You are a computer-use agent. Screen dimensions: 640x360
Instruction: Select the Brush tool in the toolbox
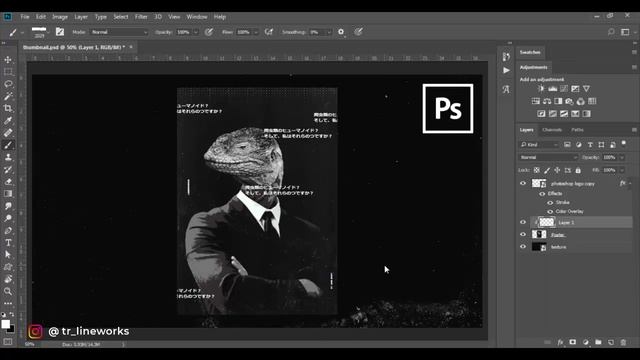point(8,145)
